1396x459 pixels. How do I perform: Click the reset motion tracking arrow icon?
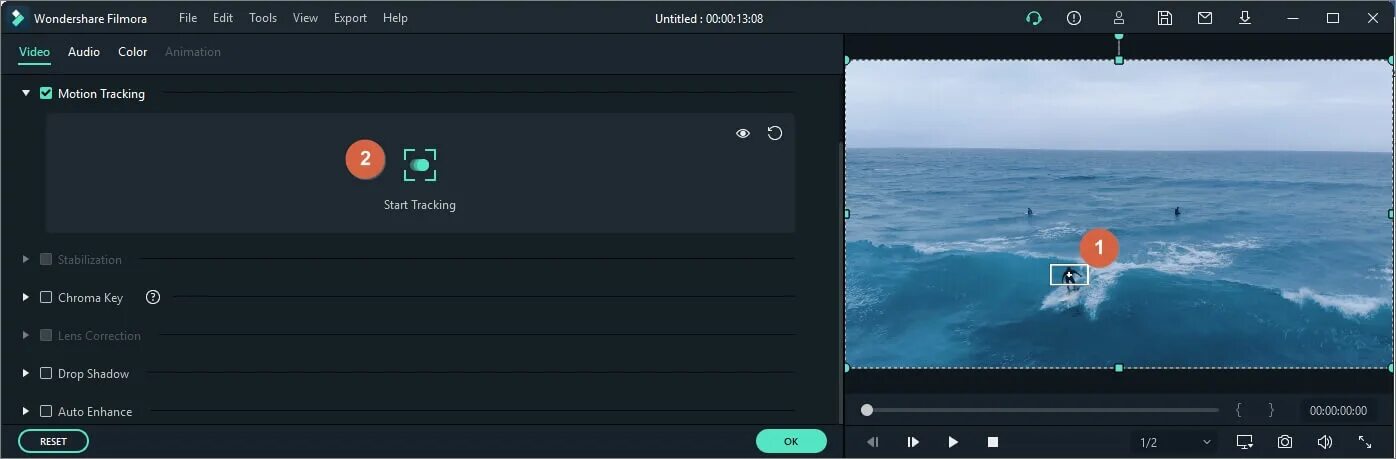tap(775, 133)
